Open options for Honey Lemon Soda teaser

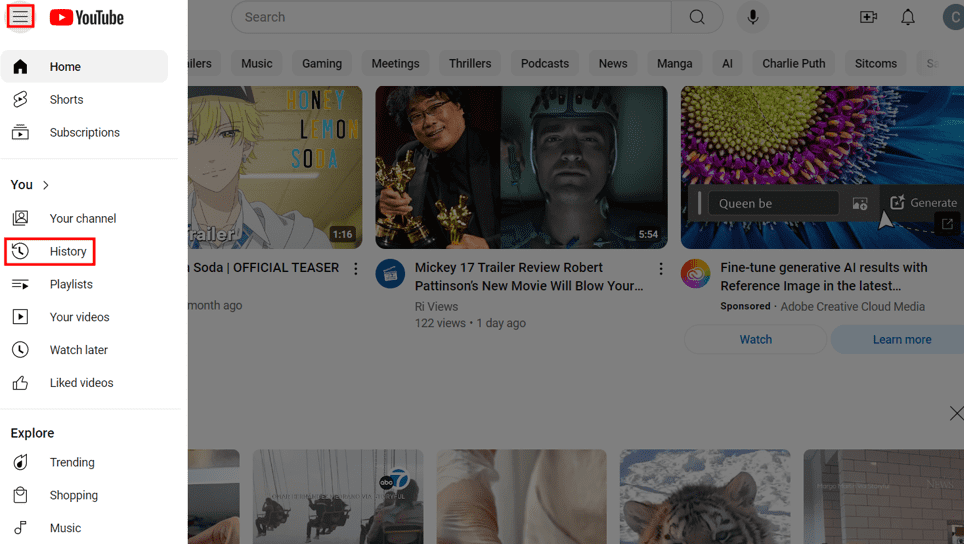coord(356,269)
